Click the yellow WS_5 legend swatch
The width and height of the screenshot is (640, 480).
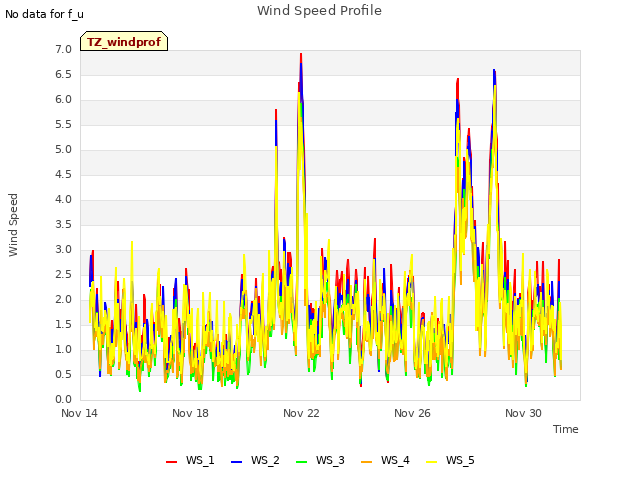click(431, 462)
